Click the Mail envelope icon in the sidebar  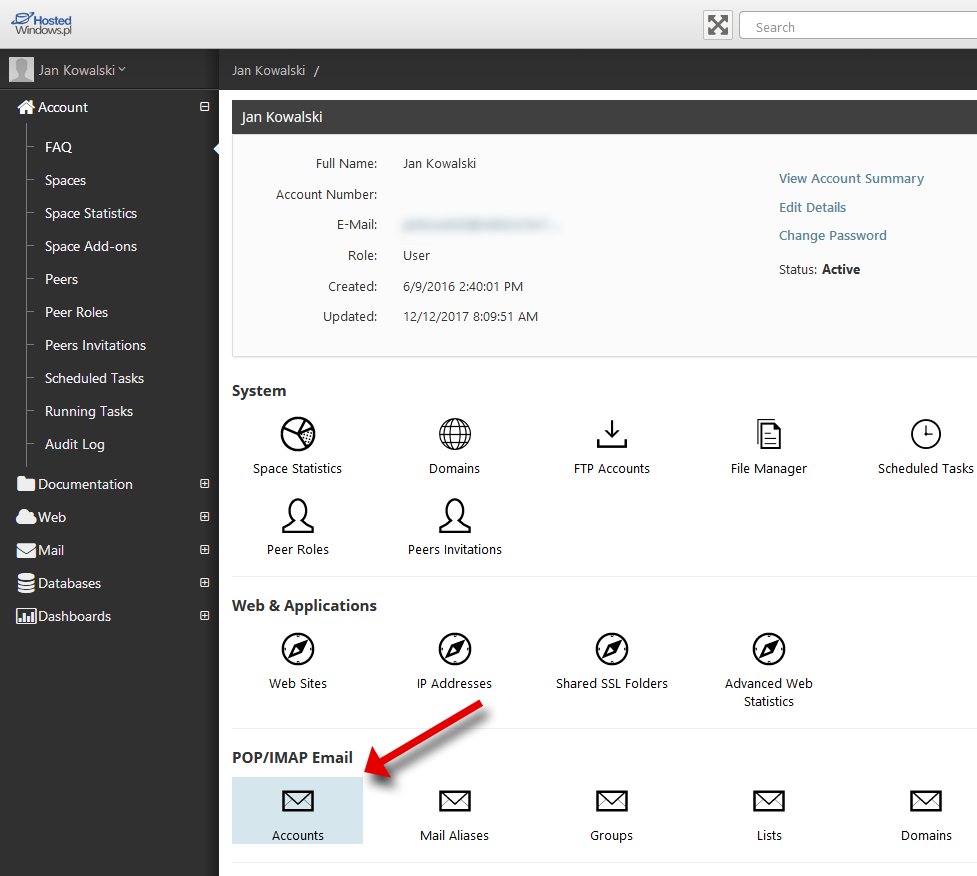click(x=26, y=550)
